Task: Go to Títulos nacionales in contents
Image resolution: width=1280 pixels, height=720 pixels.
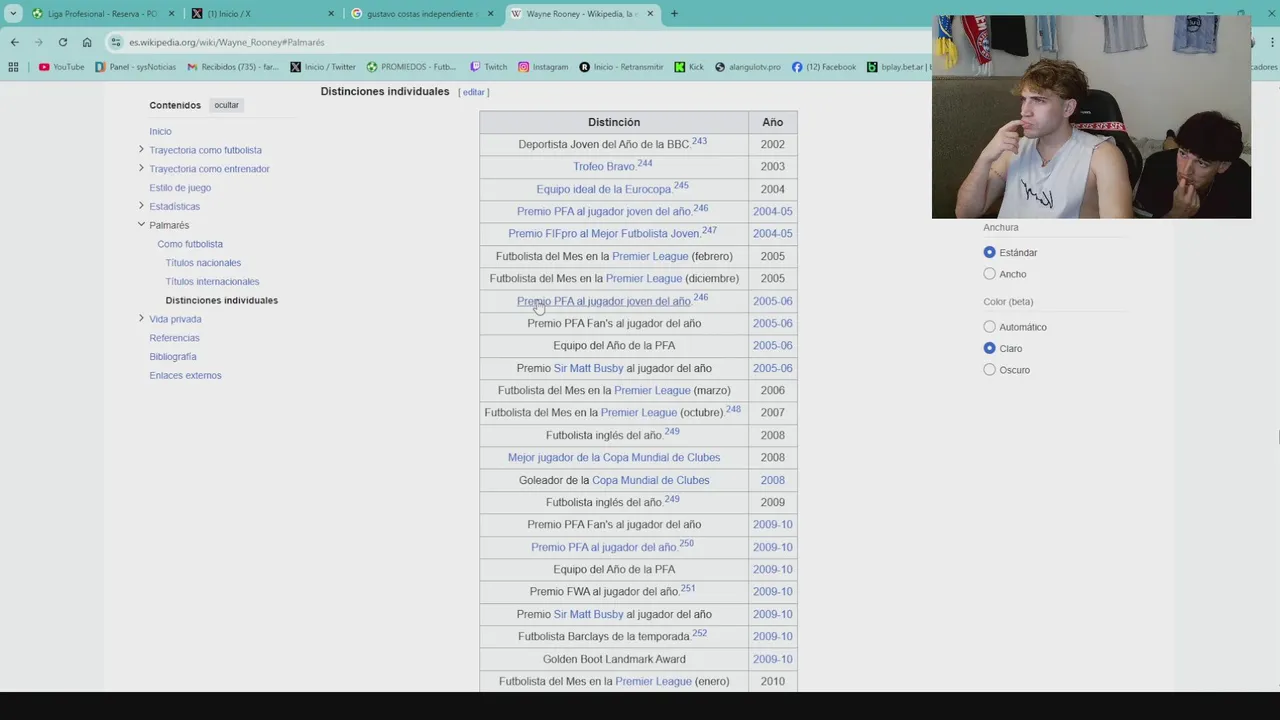Action: click(x=203, y=263)
